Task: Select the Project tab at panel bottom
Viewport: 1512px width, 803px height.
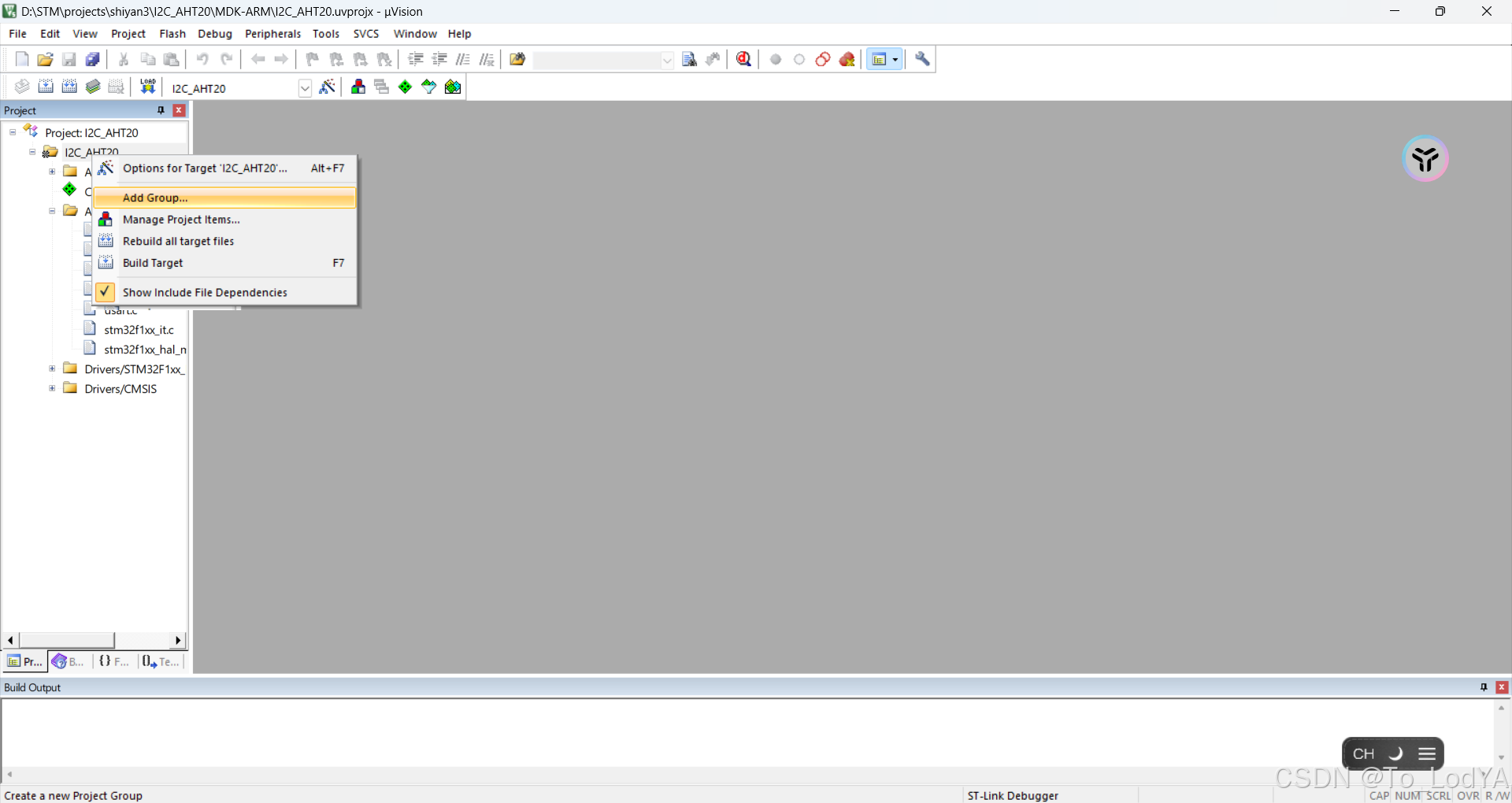Action: click(x=24, y=661)
